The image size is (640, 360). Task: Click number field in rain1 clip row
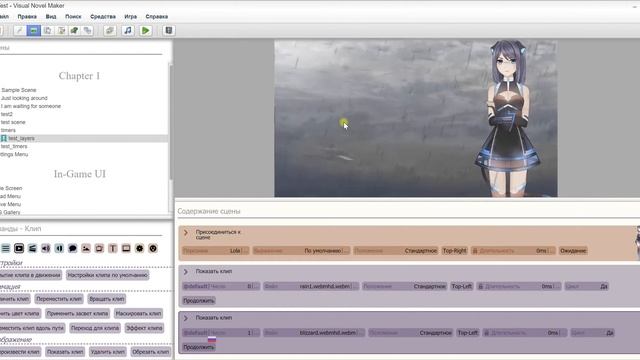pos(221,287)
